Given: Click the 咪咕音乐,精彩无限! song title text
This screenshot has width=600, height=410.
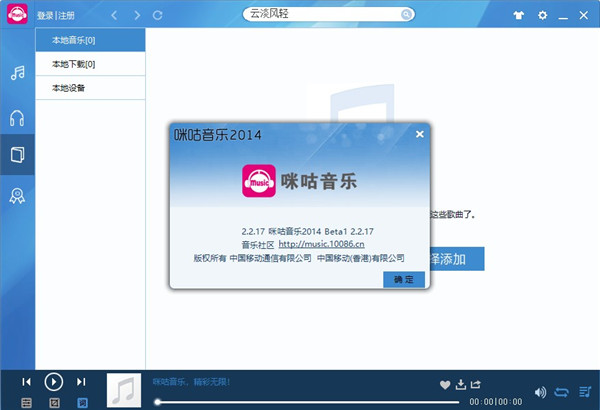Looking at the screenshot, I should 191,382.
